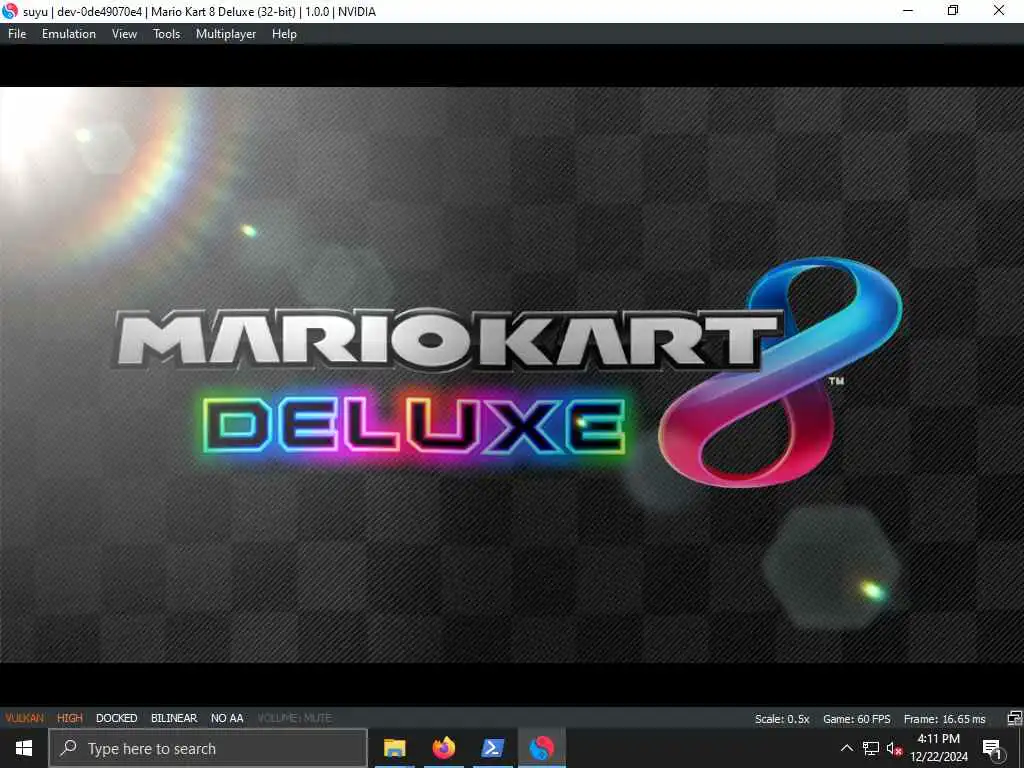Toggle the VULKAN graphics API button
The image size is (1024, 768).
[25, 718]
